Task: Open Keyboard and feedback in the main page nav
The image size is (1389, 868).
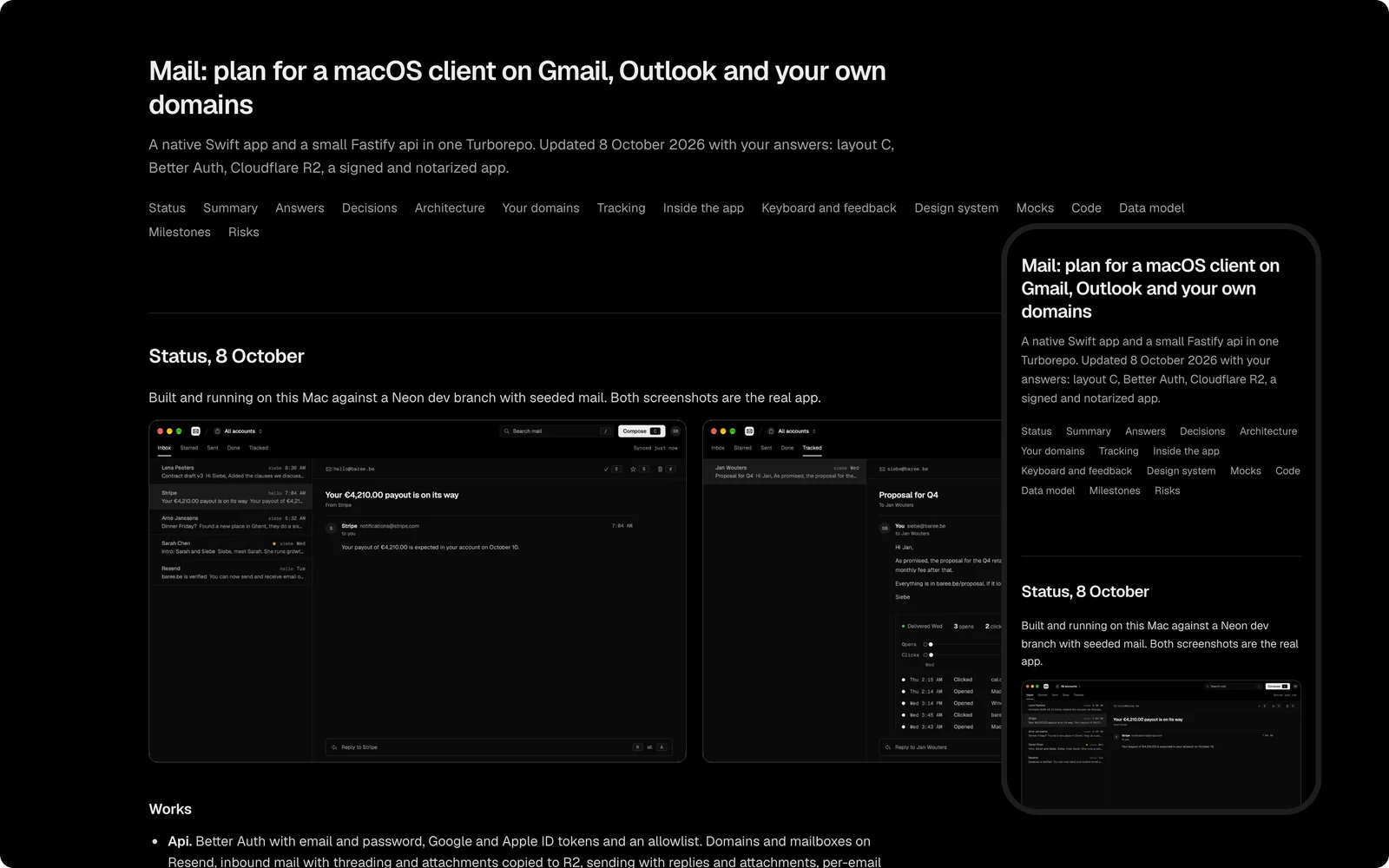Action: click(829, 208)
